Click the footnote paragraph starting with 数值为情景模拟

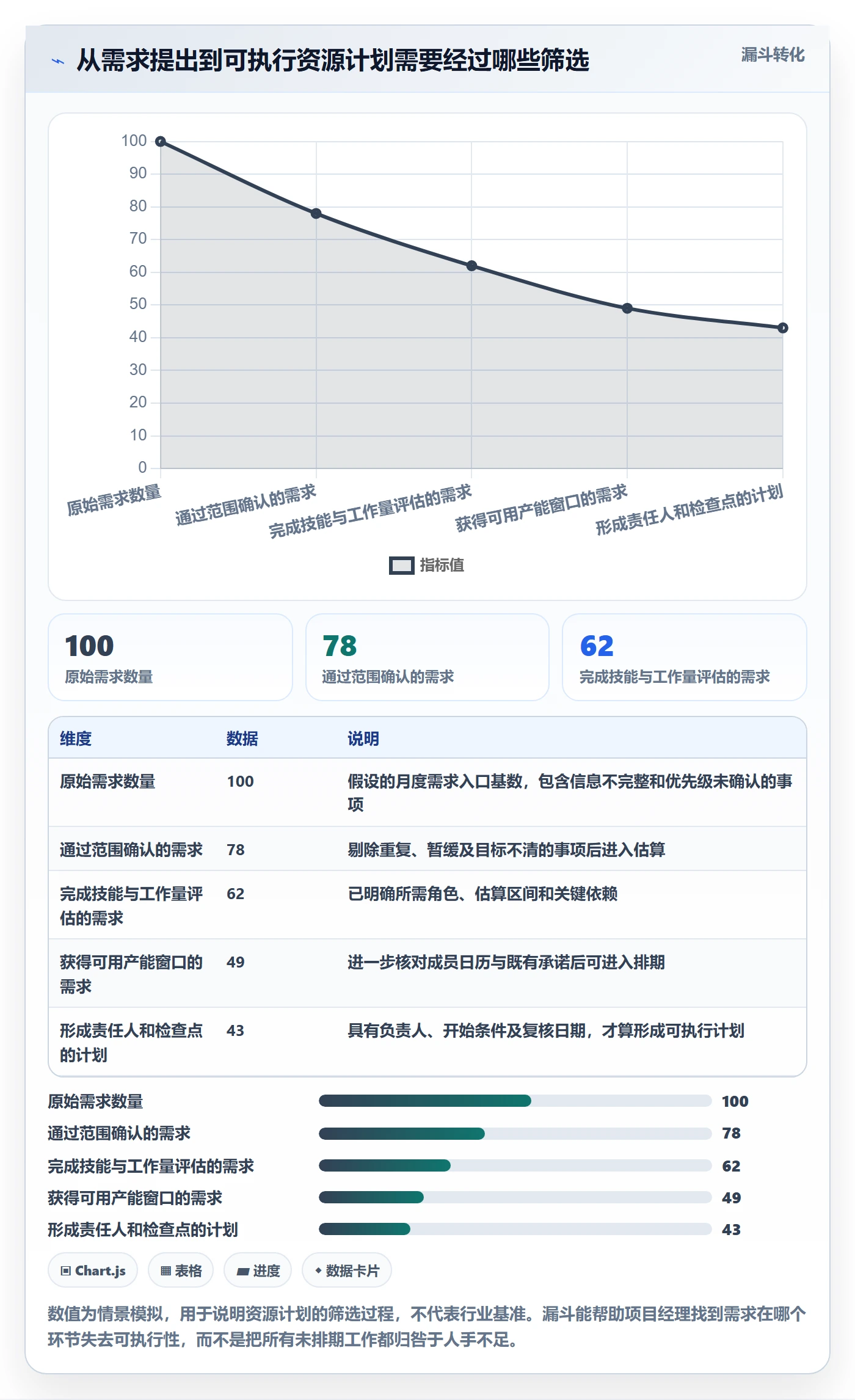click(x=427, y=1326)
